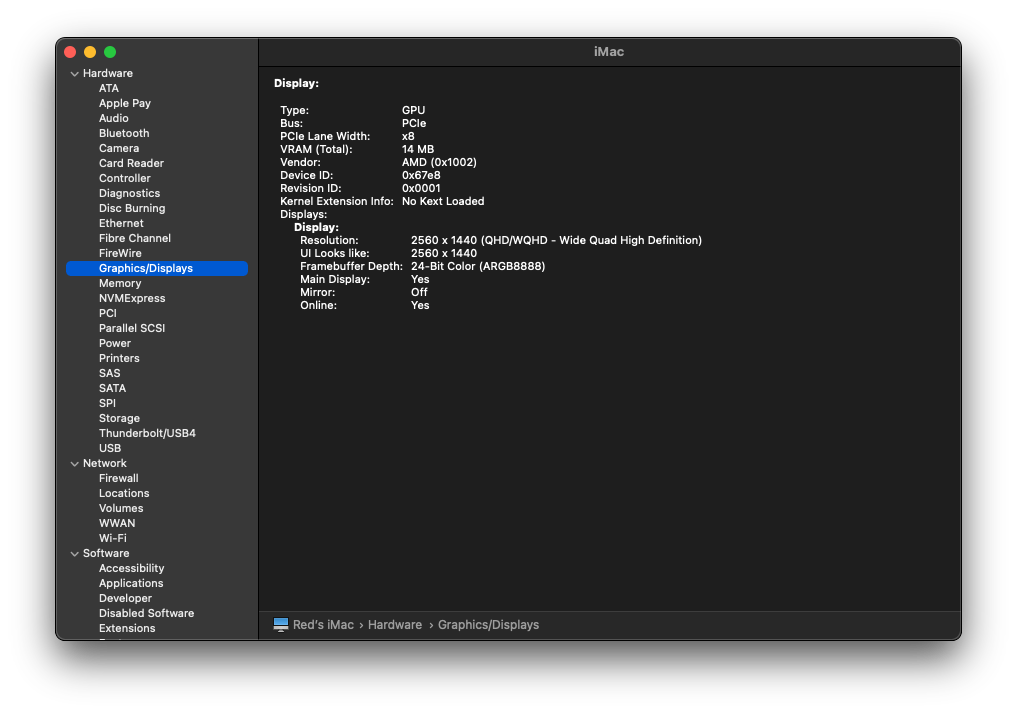
Task: Show Power information
Action: click(115, 343)
